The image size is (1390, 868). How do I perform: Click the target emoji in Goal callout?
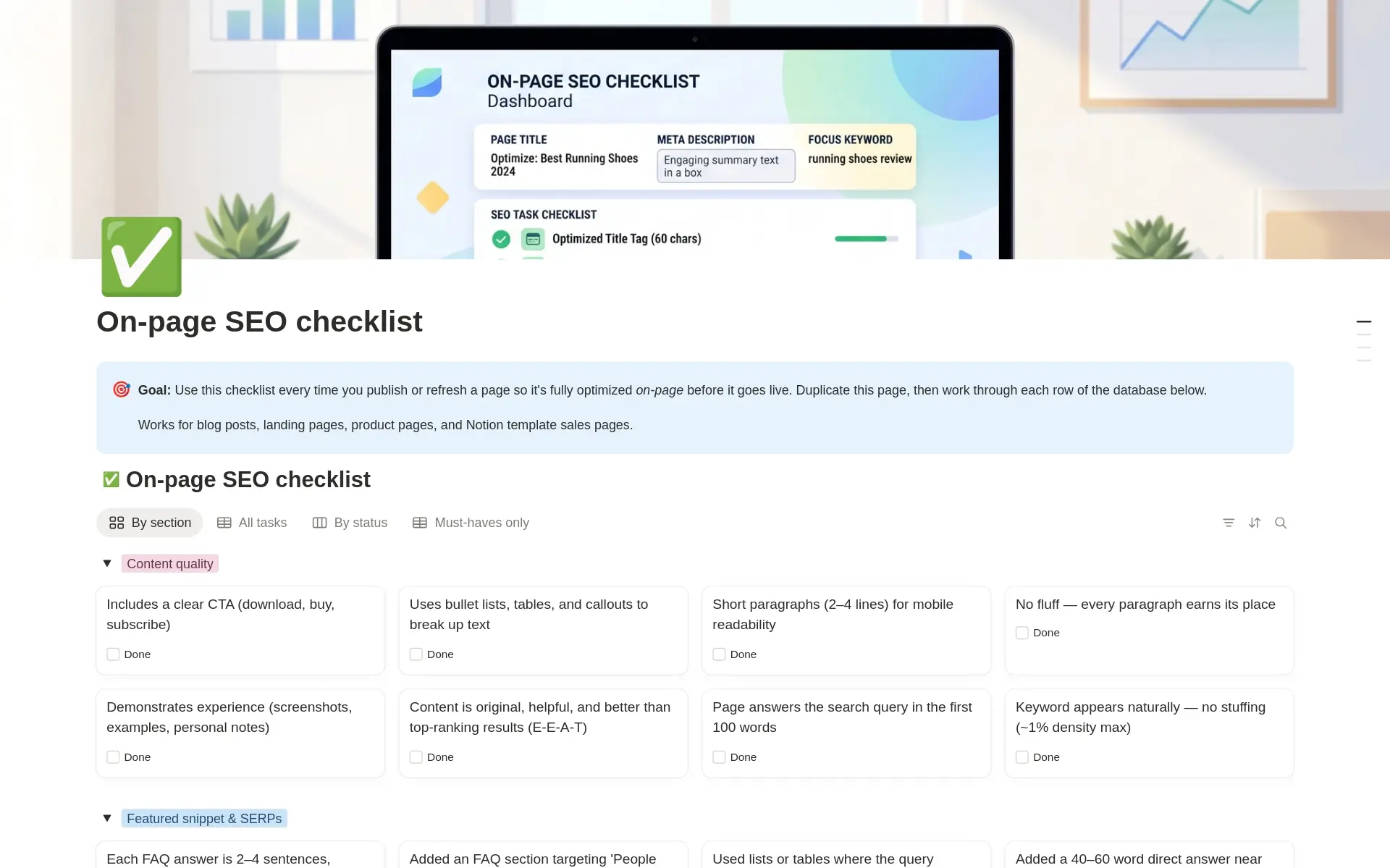[122, 389]
